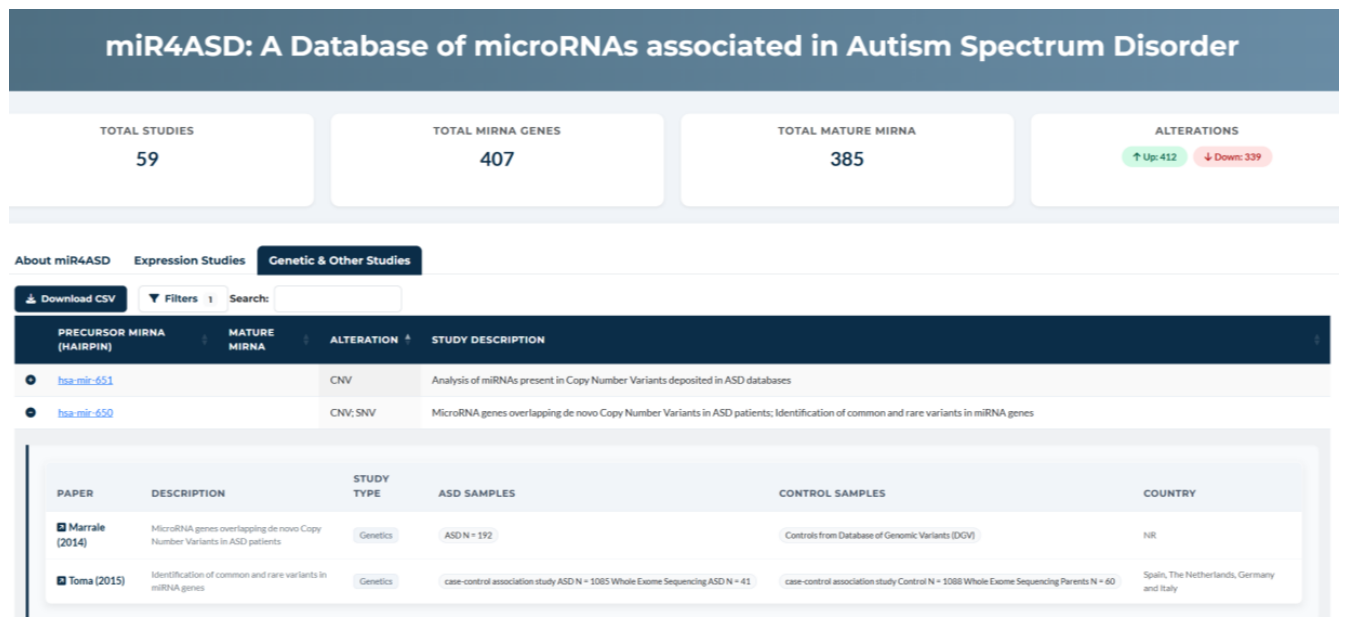
Task: Click the Down: 339 badge
Action: 1232,157
